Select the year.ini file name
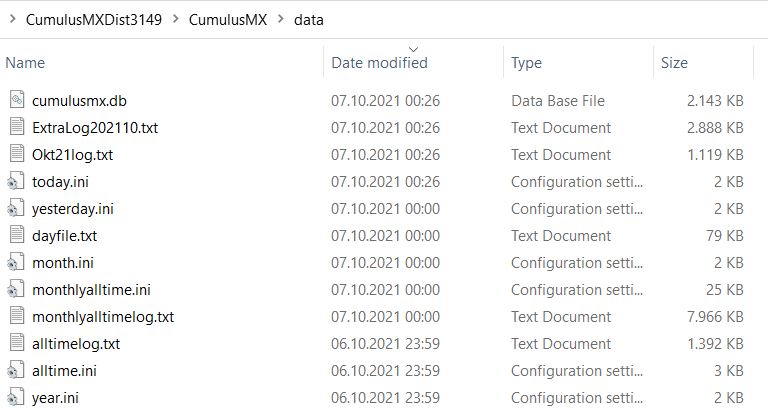Viewport: 768px width, 414px height. point(57,398)
